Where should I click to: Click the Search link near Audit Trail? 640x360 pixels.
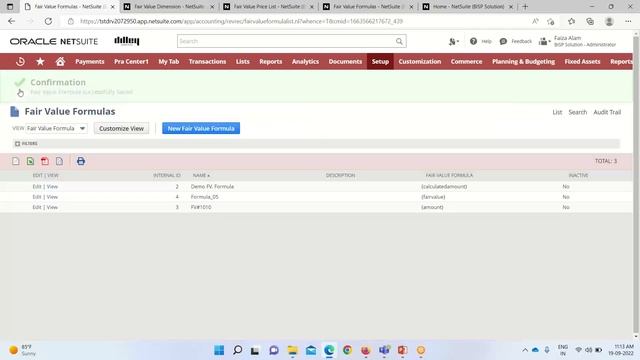click(578, 112)
